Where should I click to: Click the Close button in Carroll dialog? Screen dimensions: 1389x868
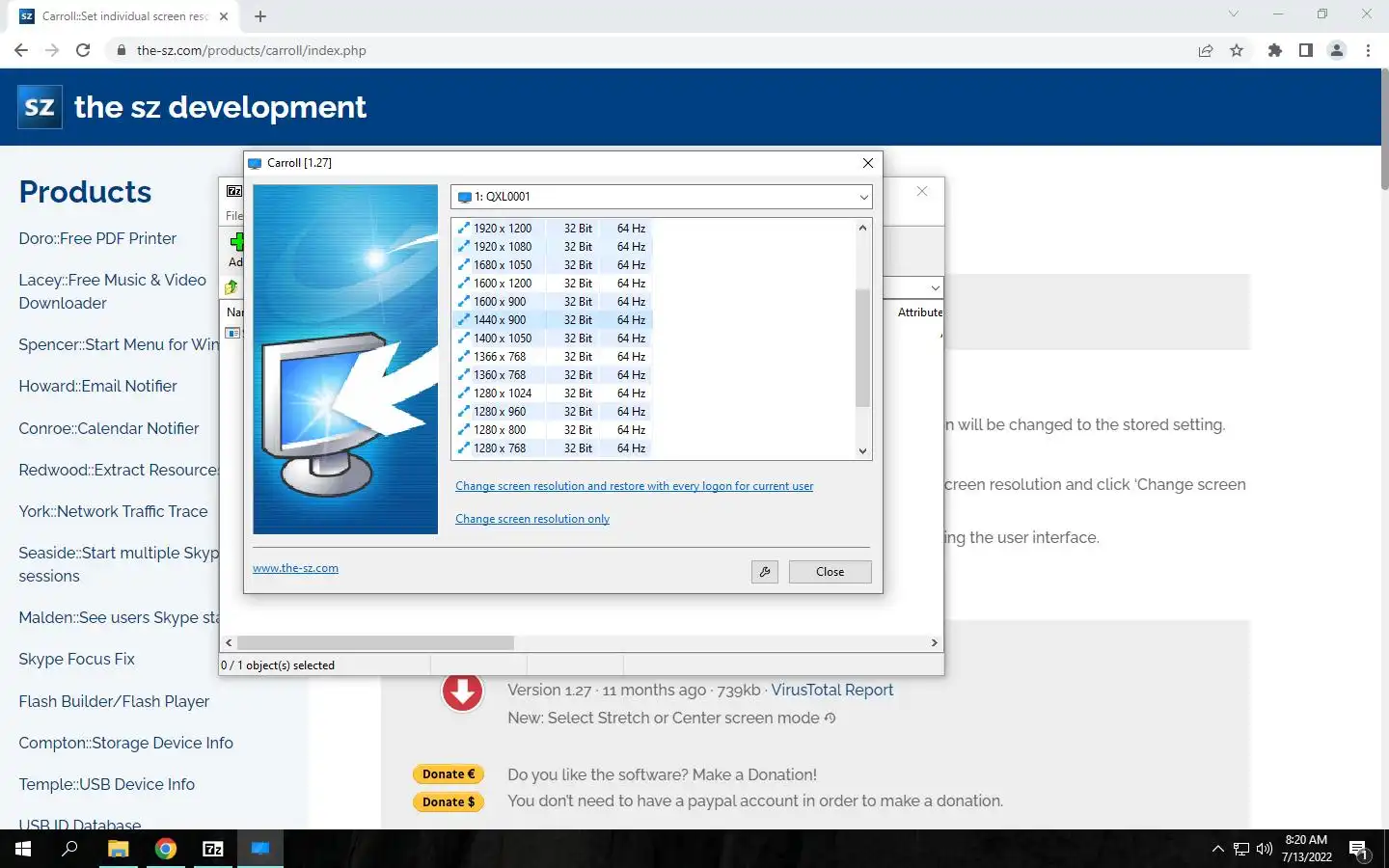point(830,572)
